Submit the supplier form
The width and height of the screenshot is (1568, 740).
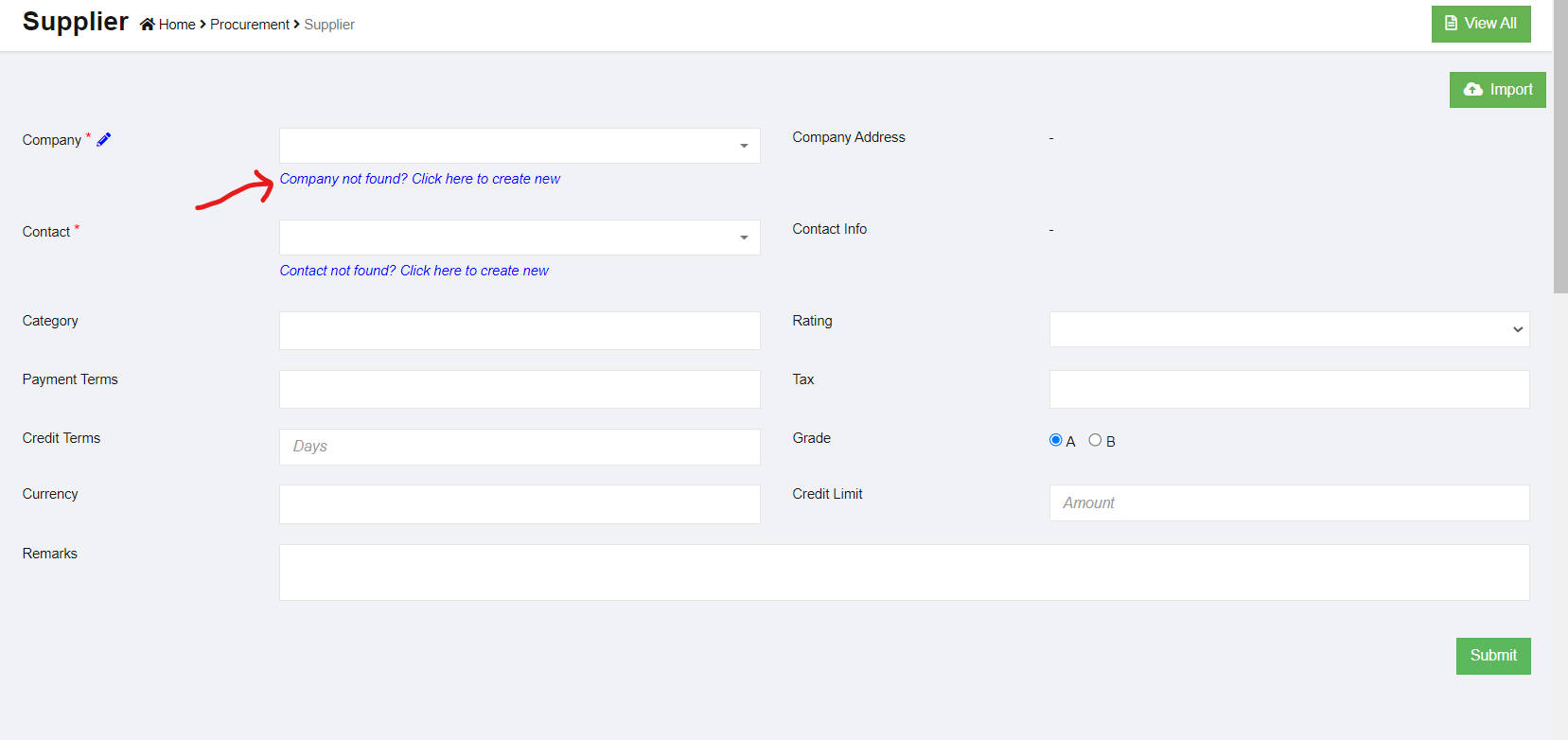(x=1492, y=656)
